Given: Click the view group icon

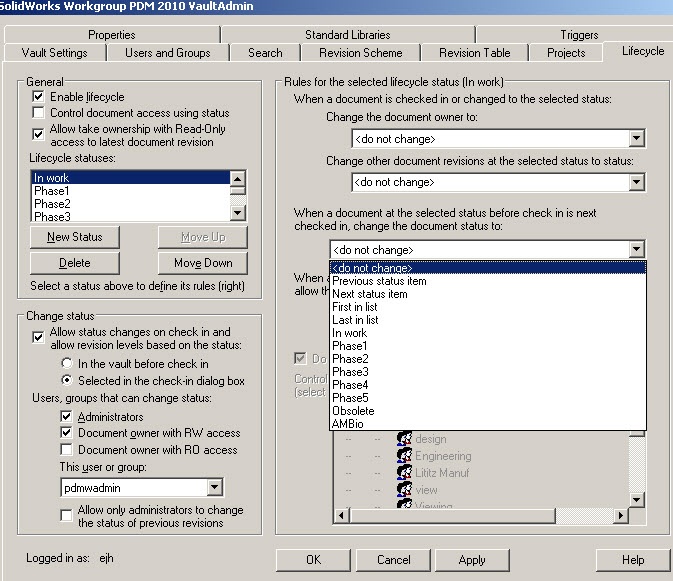Looking at the screenshot, I should 404,489.
